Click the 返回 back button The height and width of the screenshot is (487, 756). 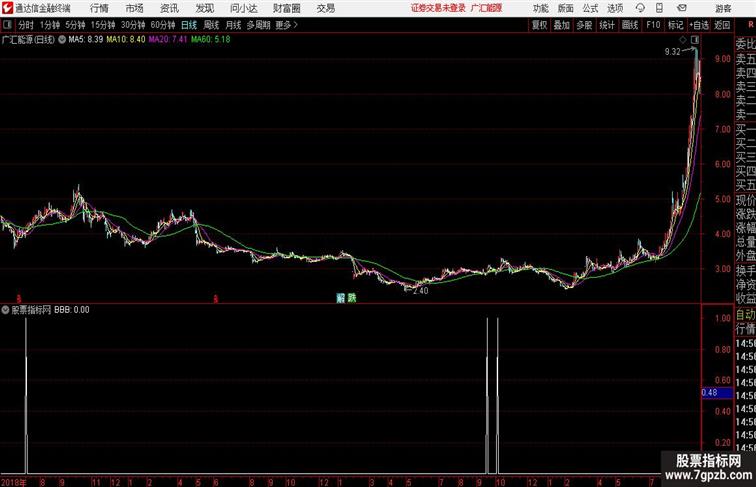pyautogui.click(x=722, y=25)
